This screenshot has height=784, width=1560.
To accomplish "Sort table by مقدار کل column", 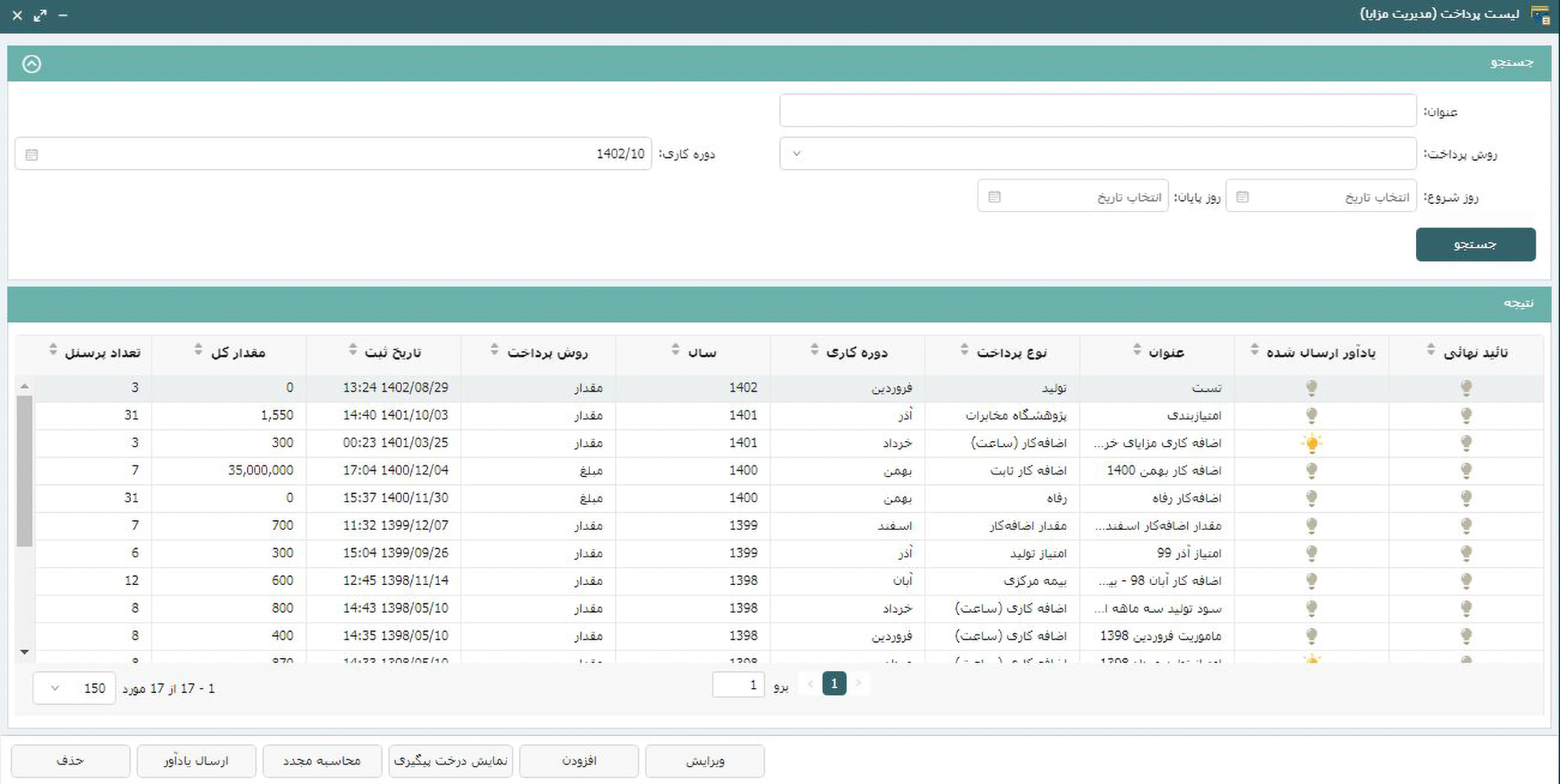I will point(198,350).
